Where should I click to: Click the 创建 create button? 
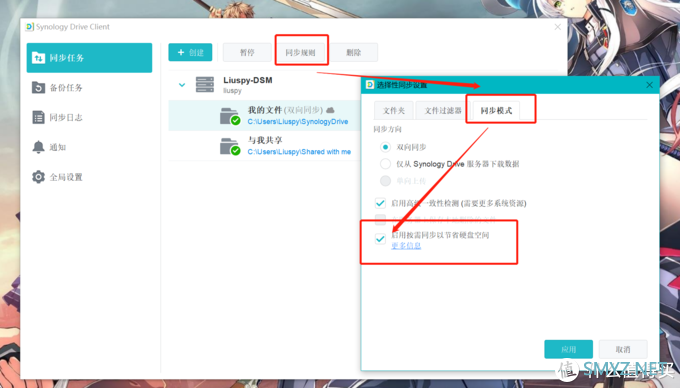coord(190,52)
